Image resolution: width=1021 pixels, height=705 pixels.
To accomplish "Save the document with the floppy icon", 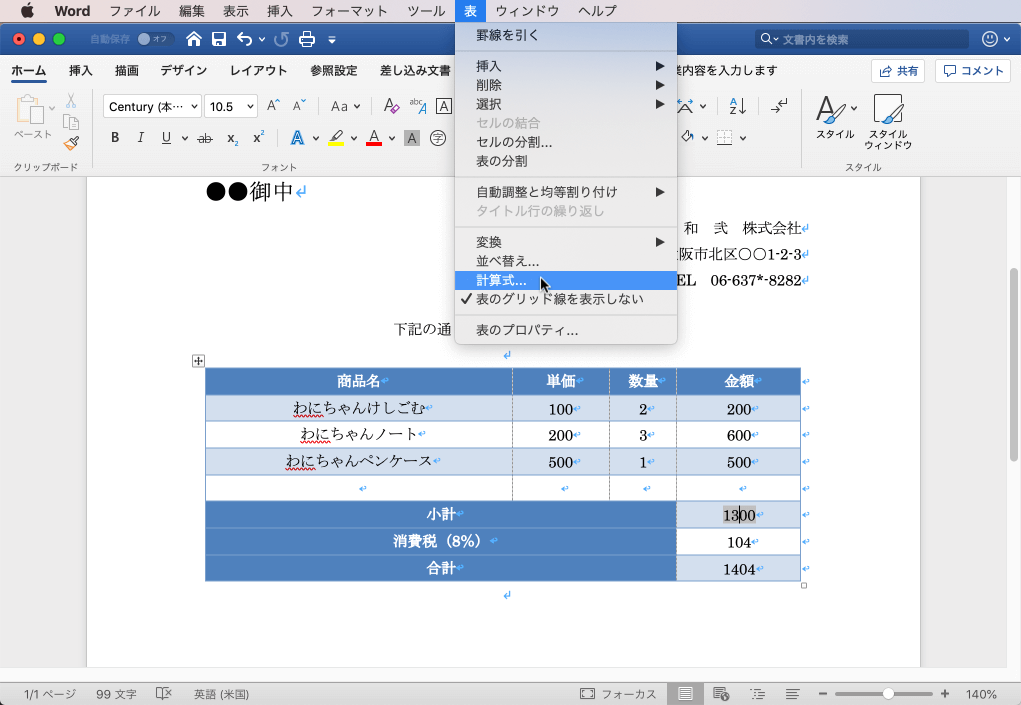I will pyautogui.click(x=219, y=39).
